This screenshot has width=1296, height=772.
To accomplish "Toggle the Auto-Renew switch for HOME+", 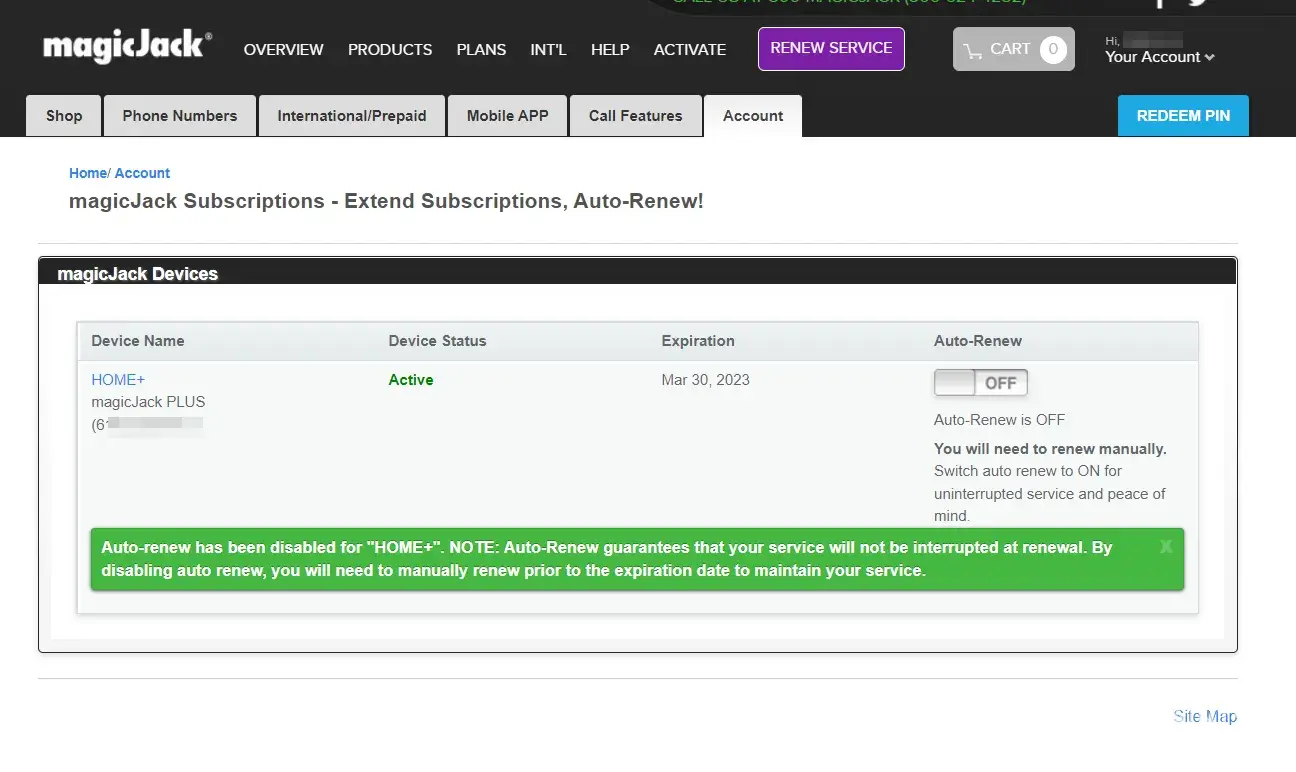I will tap(980, 383).
